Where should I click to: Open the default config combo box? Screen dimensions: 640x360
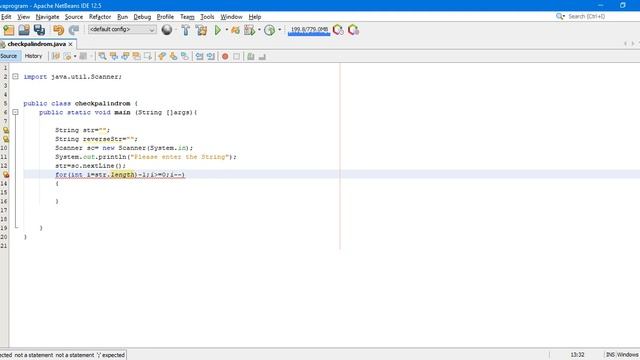(122, 29)
